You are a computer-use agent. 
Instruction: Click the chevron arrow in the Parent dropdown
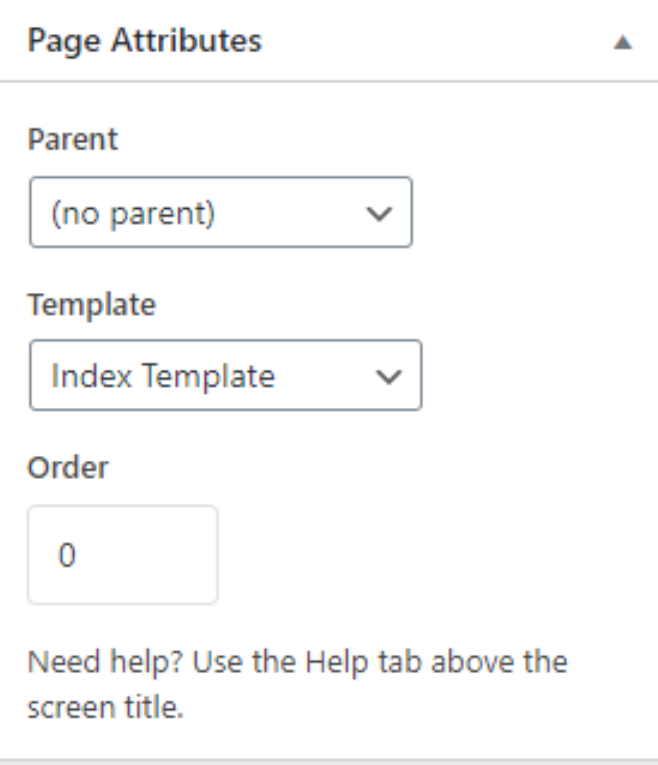(379, 213)
